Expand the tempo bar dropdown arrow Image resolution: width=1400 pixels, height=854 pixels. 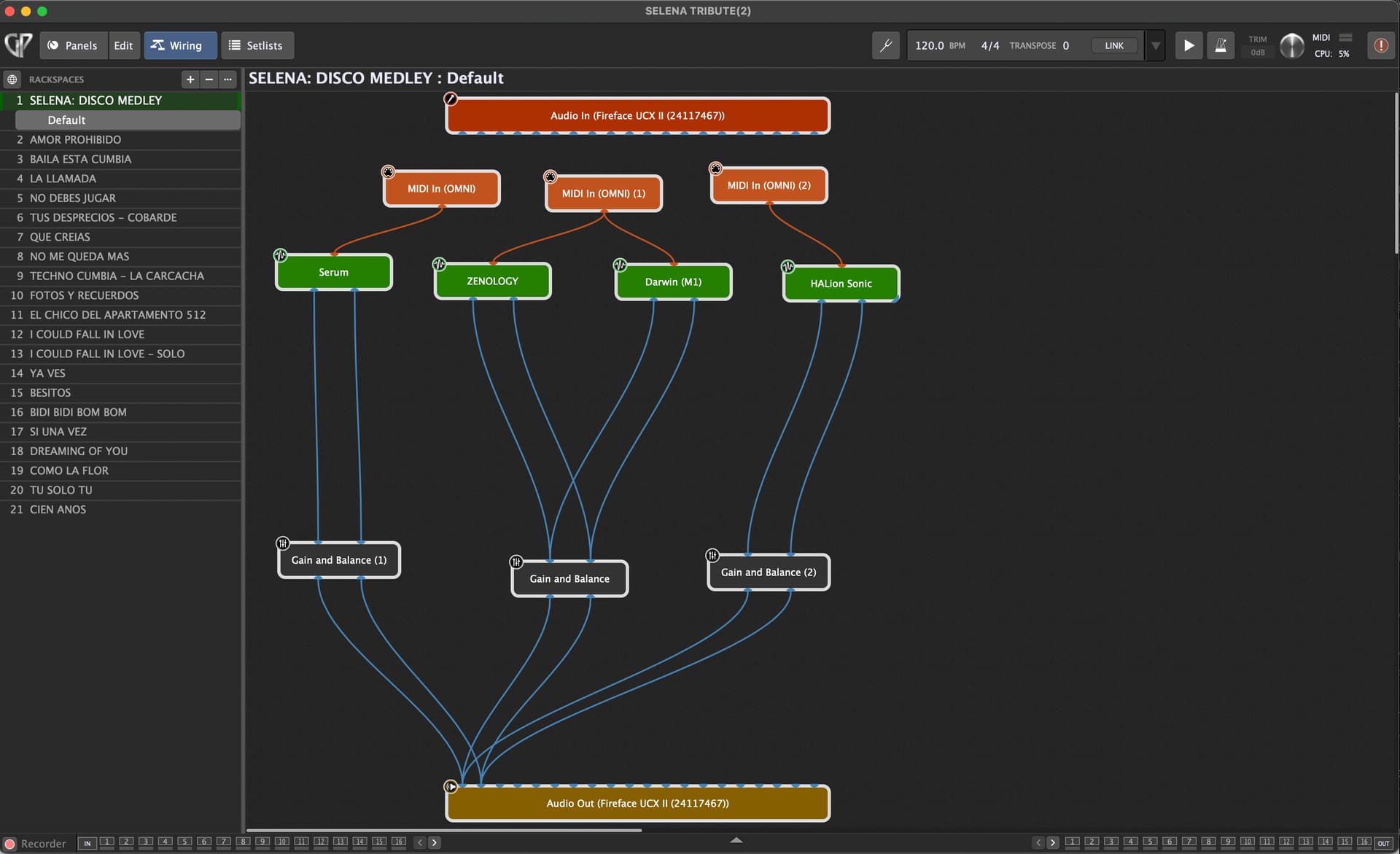coord(1156,45)
